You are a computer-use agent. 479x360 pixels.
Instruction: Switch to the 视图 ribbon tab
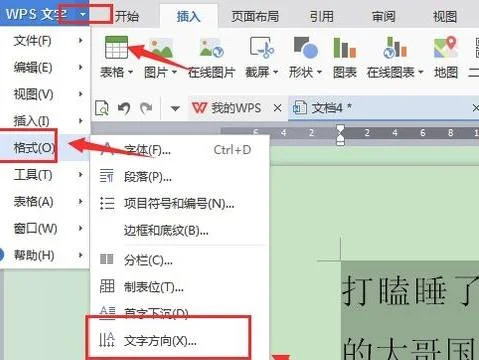445,16
